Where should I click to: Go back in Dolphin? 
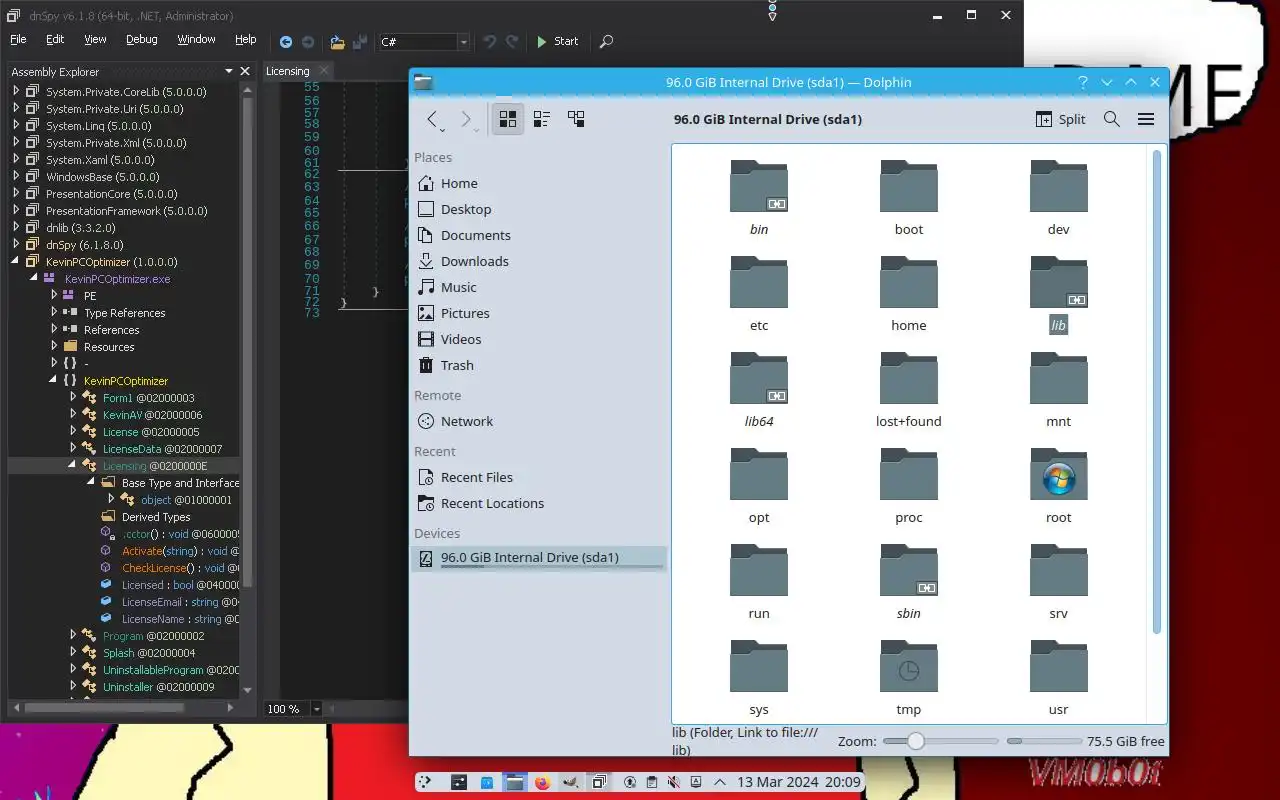[433, 119]
